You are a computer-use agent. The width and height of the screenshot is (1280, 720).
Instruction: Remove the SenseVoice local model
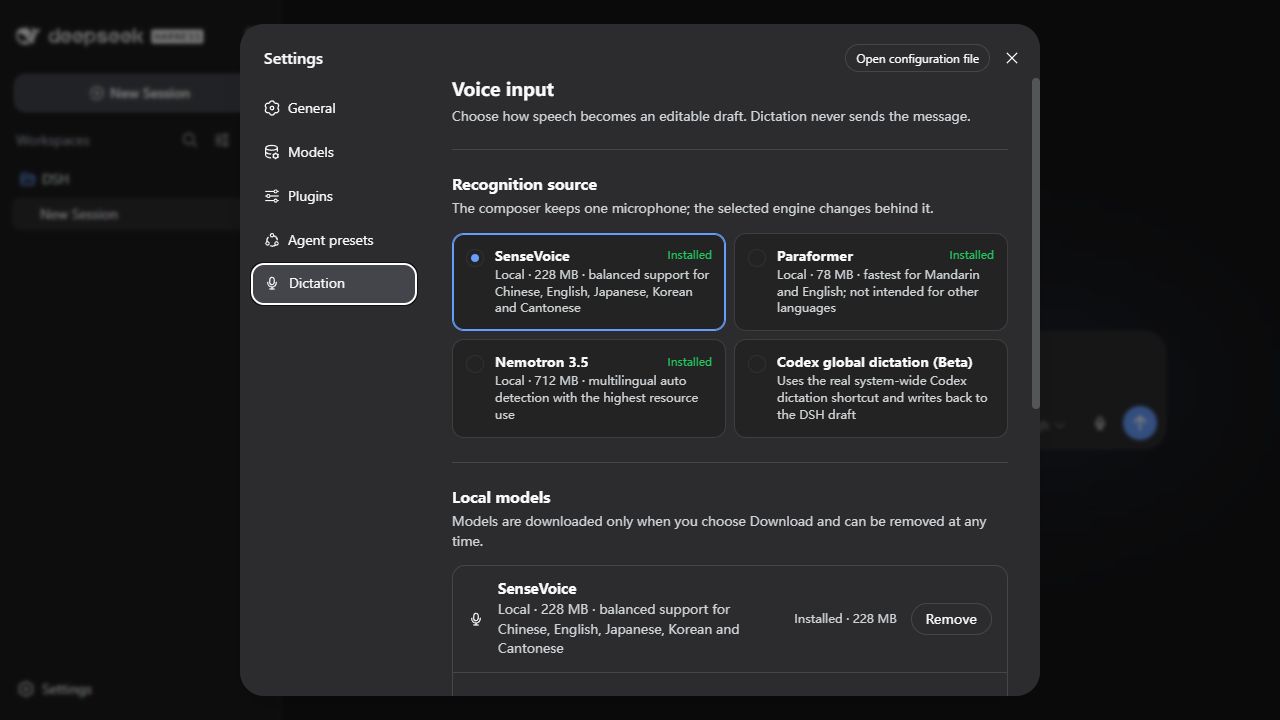[951, 619]
